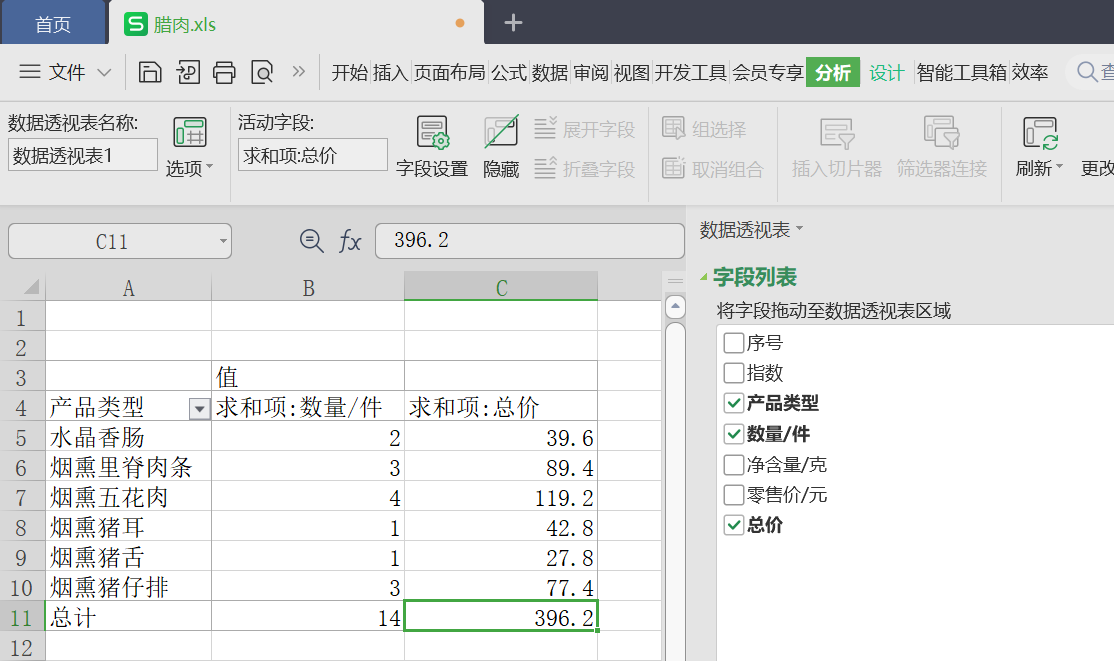
Task: Check the 序号 field checkbox
Action: point(734,343)
